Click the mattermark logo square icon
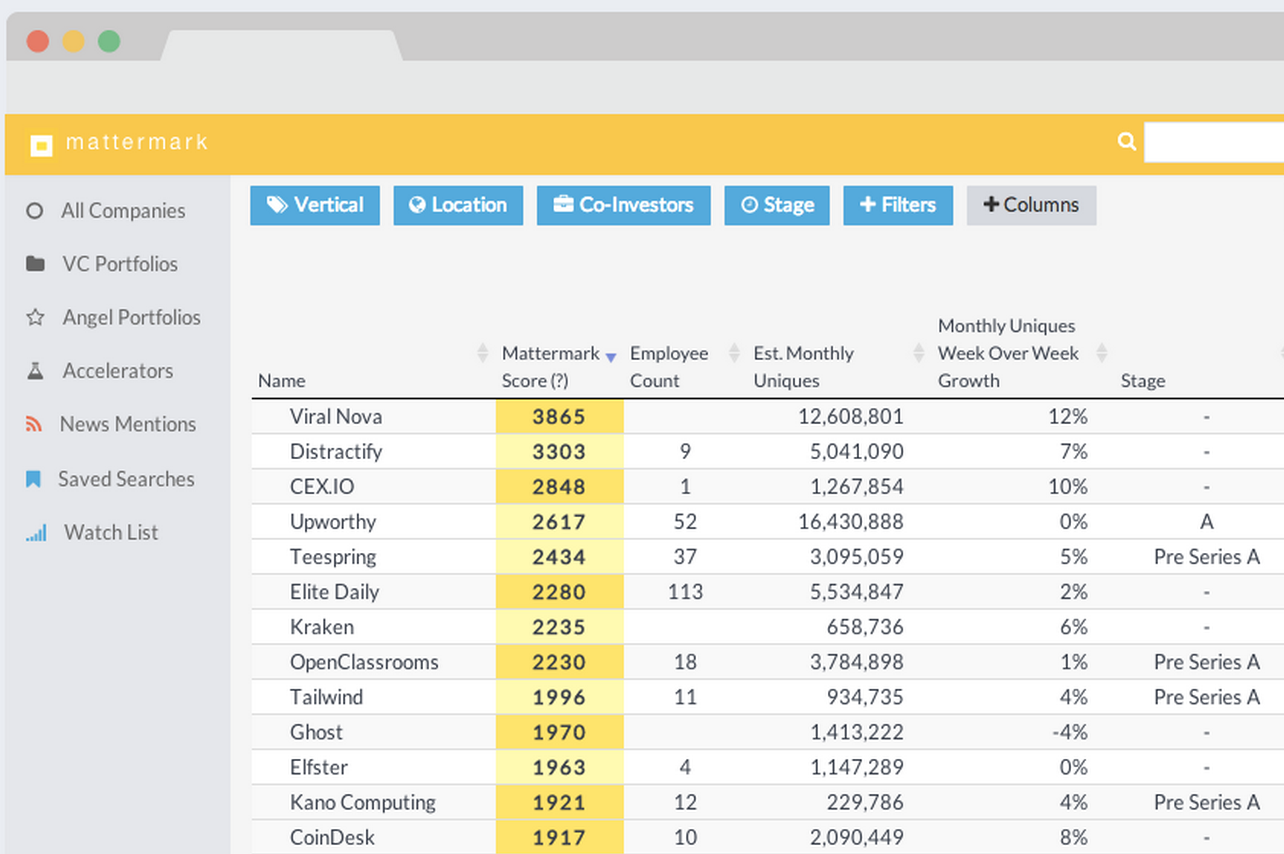 (41, 145)
